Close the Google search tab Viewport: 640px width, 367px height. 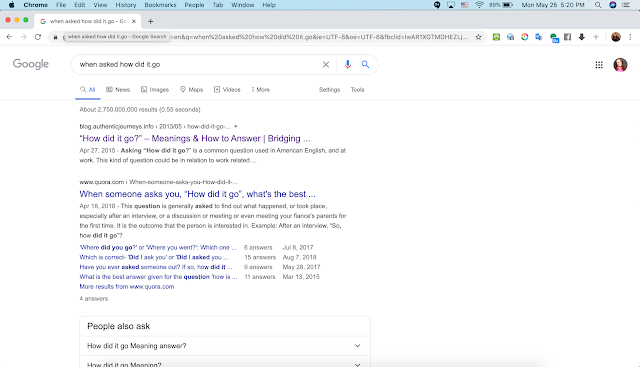coord(133,21)
